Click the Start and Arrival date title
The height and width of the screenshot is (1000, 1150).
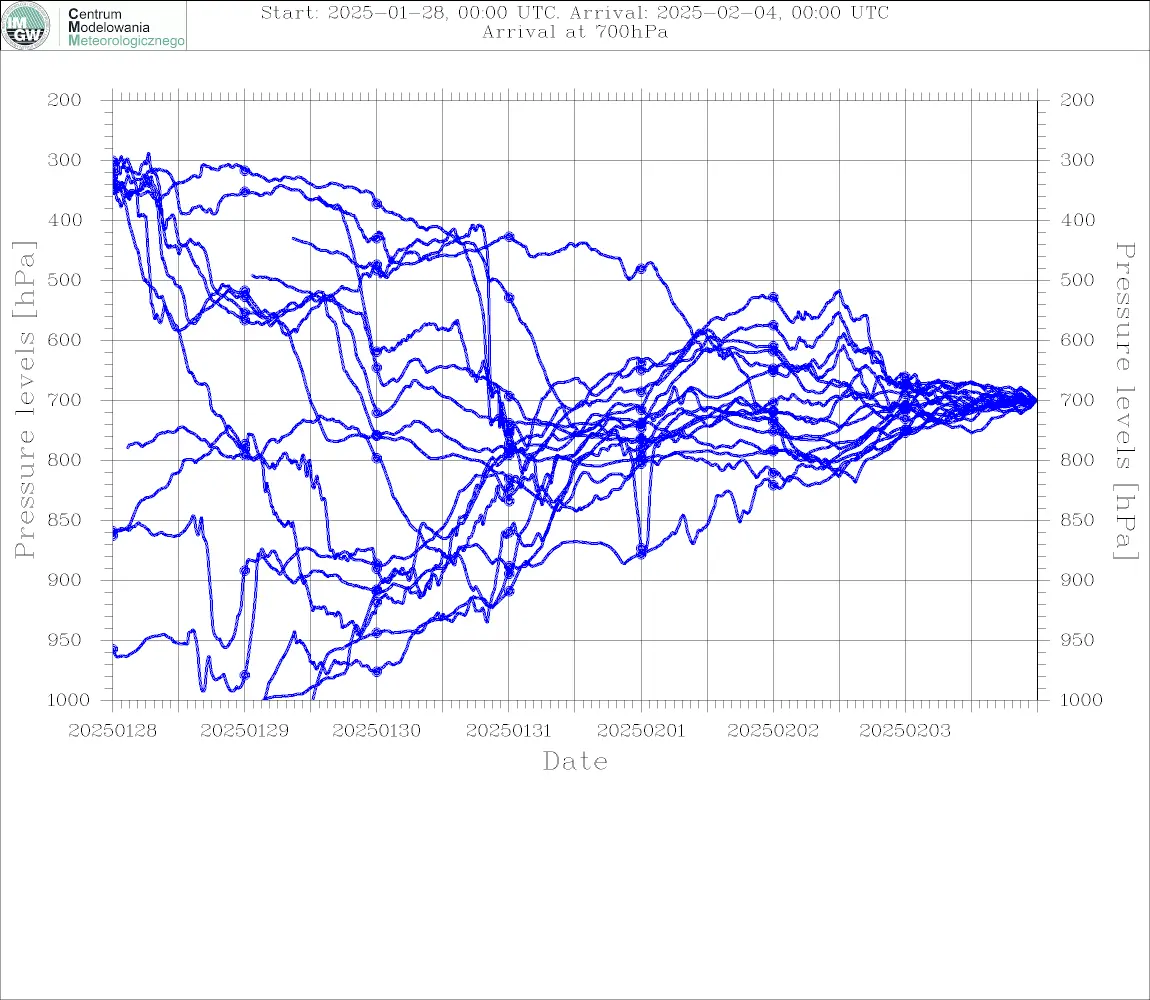575,12
